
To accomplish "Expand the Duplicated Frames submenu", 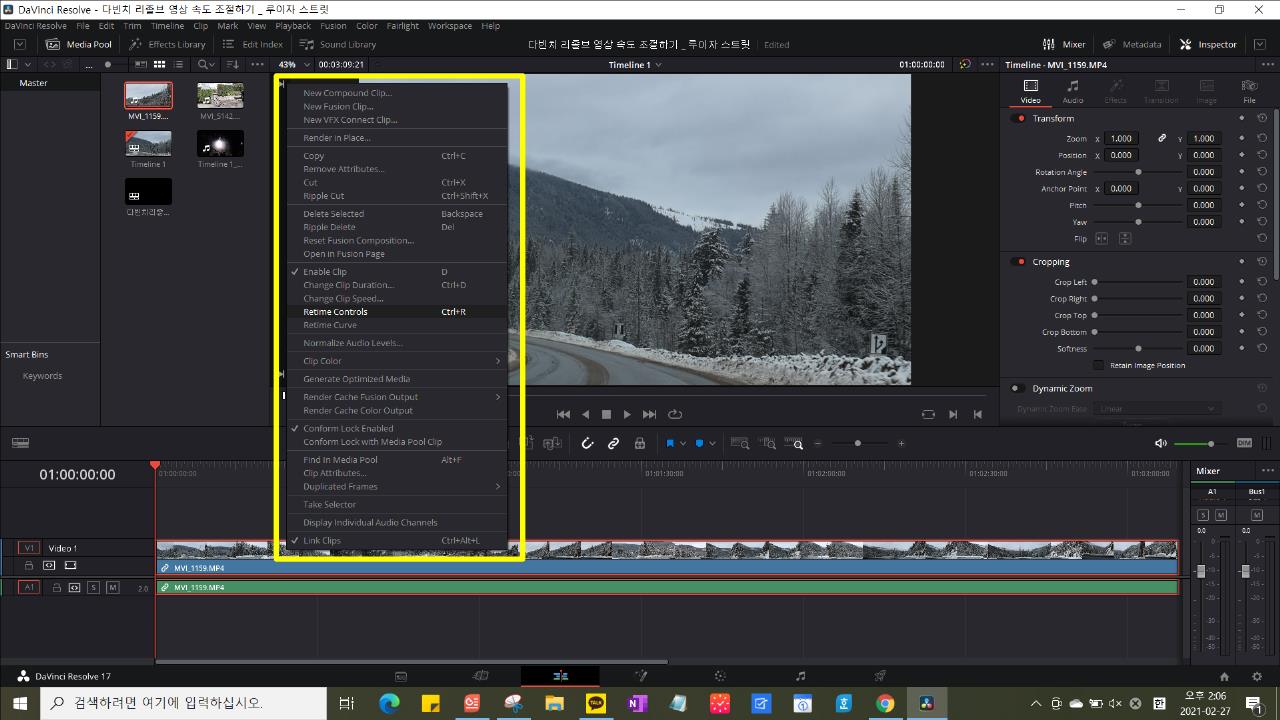I will coord(398,487).
